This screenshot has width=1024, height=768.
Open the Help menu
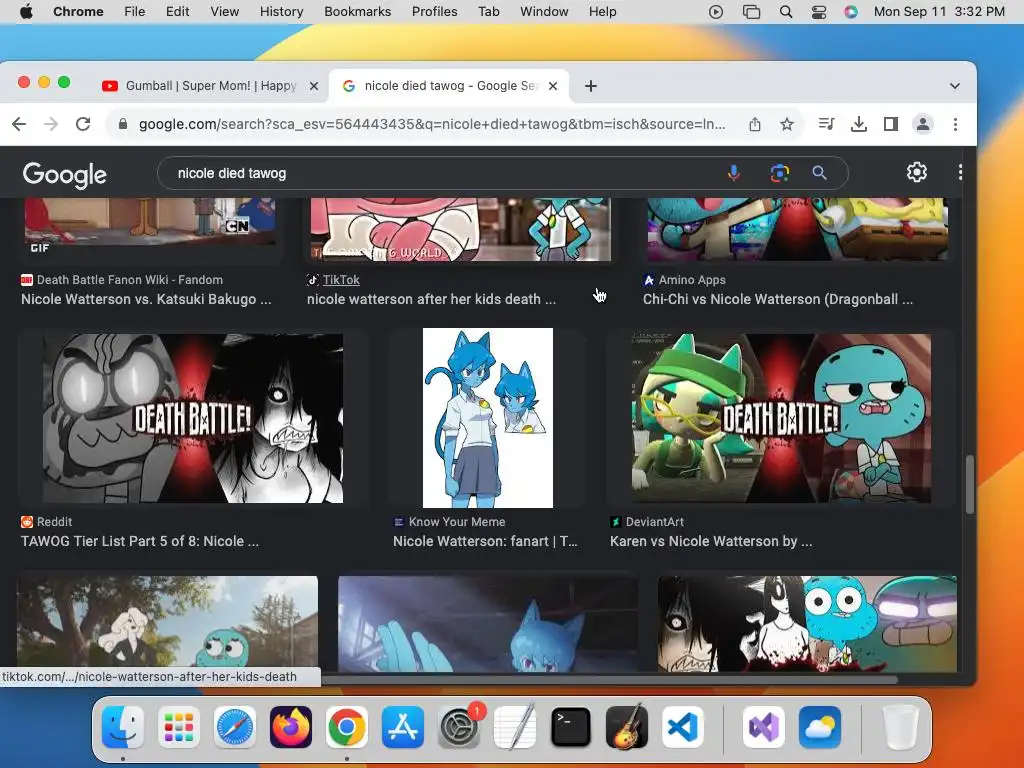coord(602,12)
